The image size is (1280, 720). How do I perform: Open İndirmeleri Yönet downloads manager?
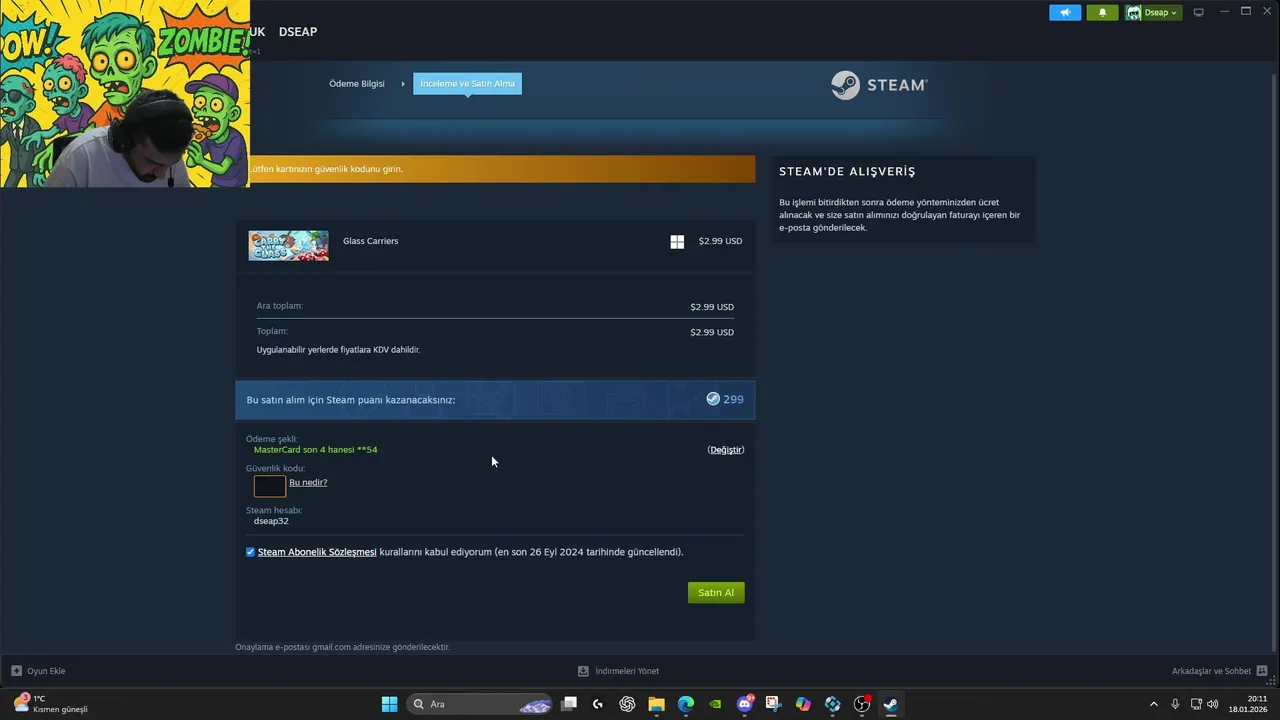tap(618, 671)
